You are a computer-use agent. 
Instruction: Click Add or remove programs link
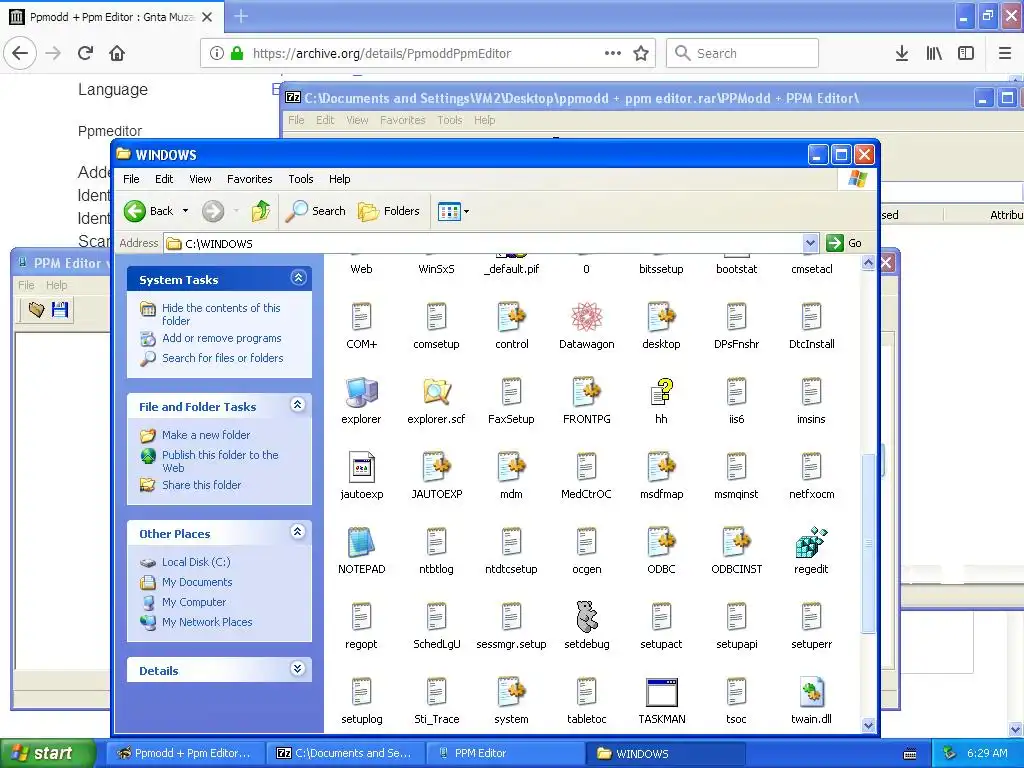[222, 338]
